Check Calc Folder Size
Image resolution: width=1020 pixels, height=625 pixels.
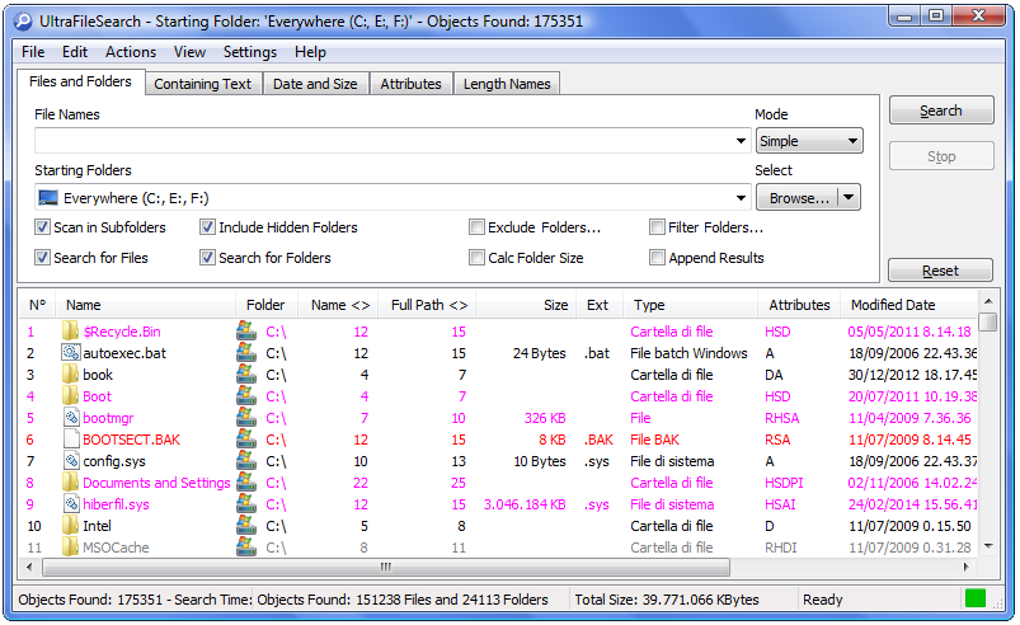(477, 258)
